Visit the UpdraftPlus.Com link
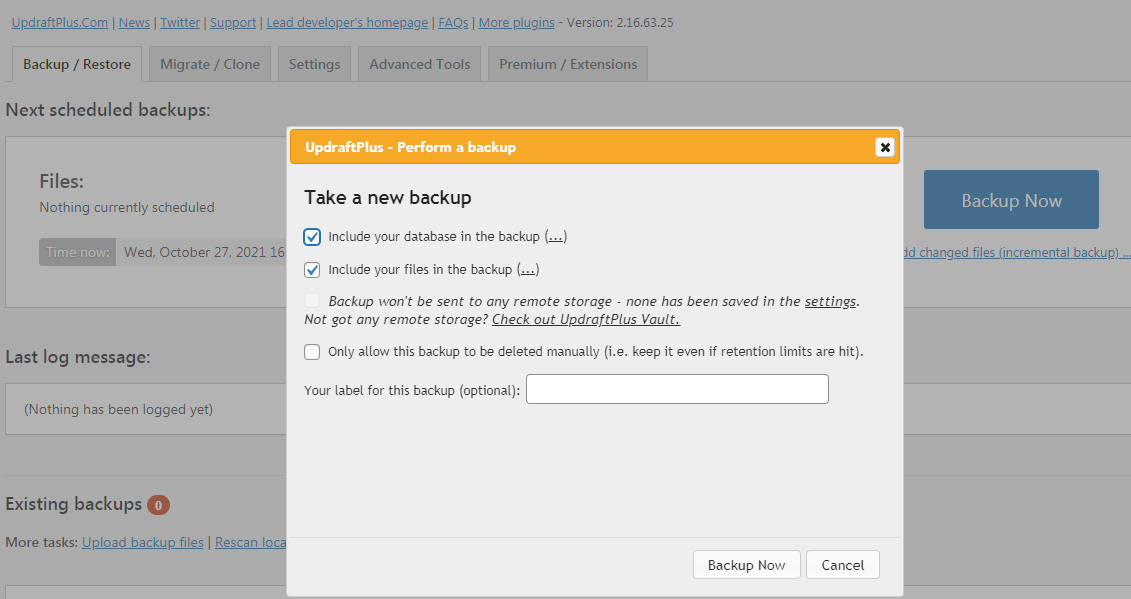 60,22
